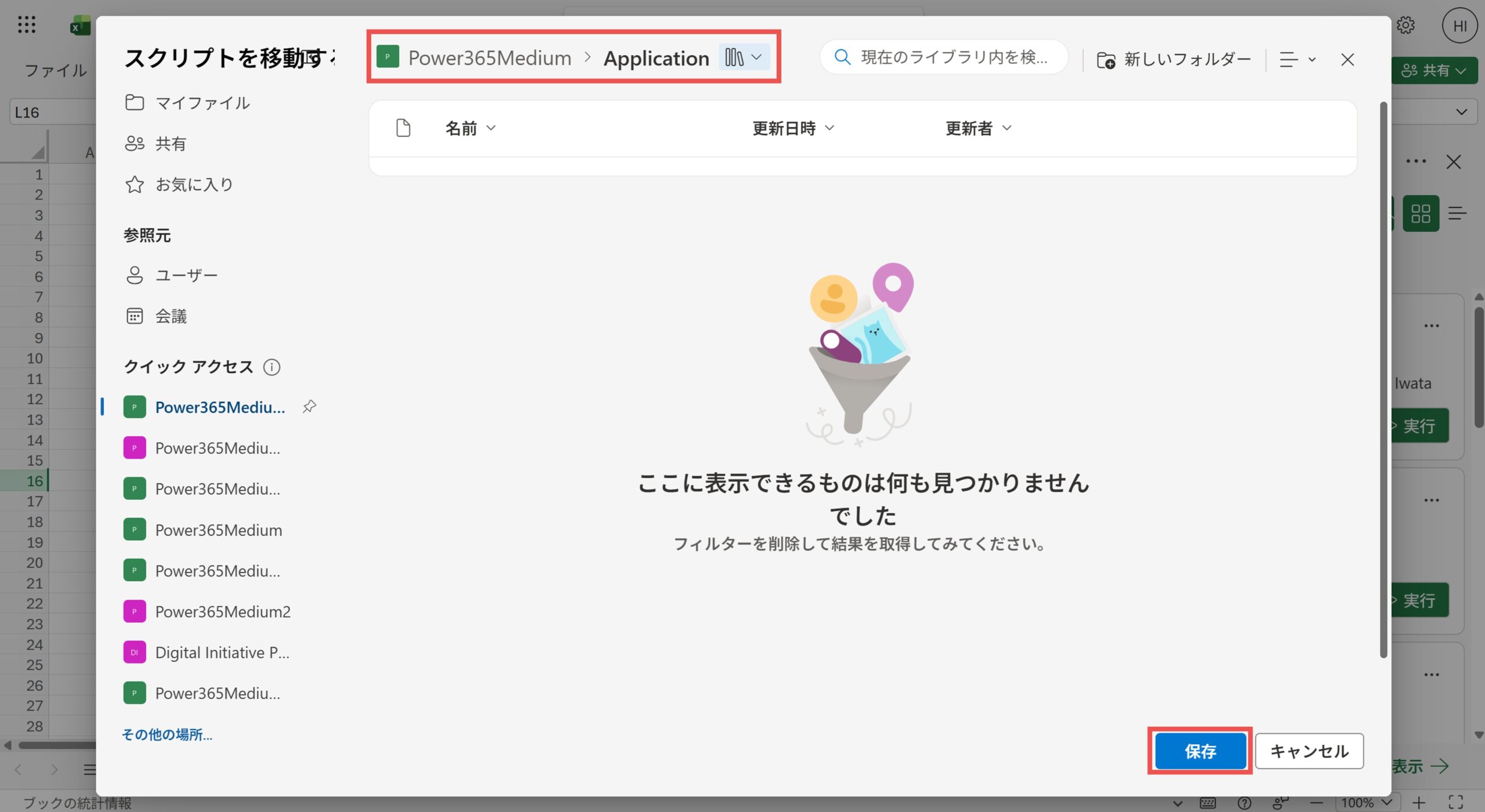Click the HI account avatar
Screen dimensions: 1485x812
tap(1459, 25)
